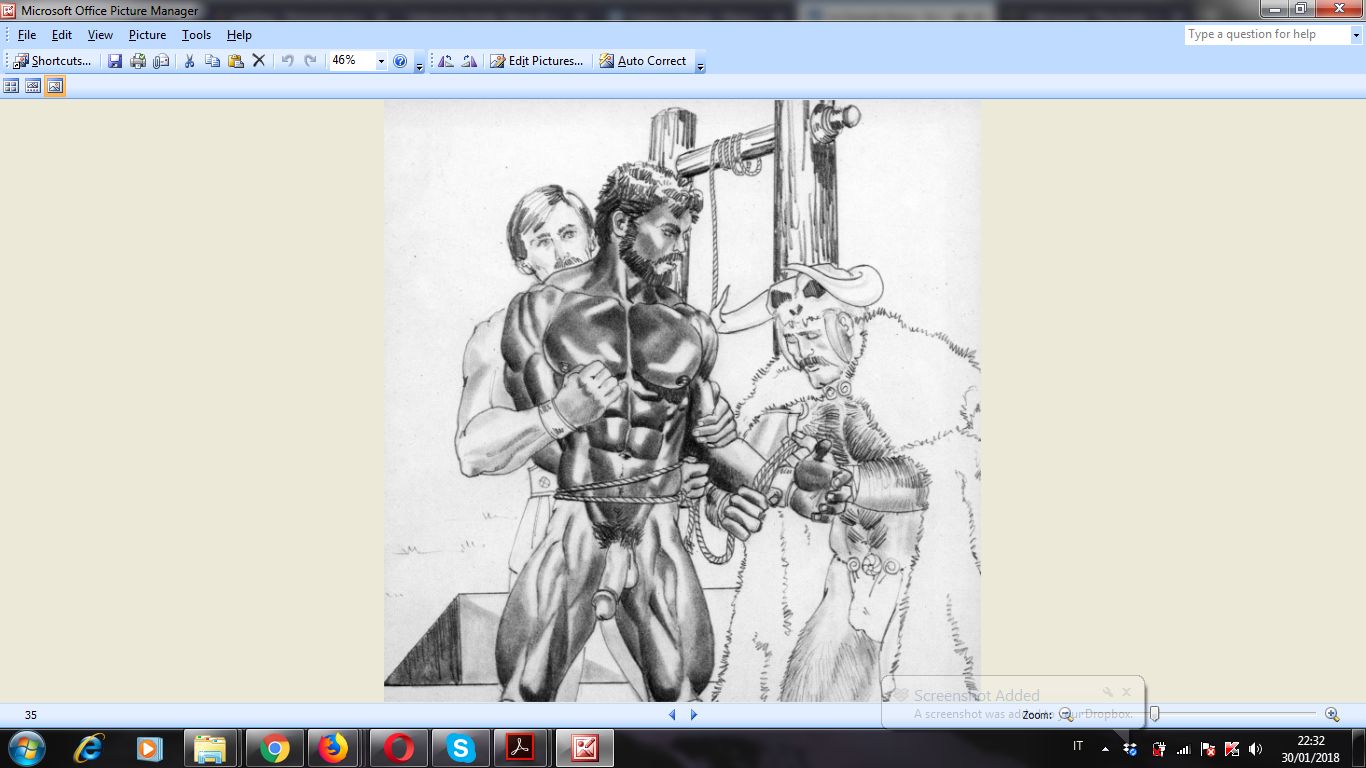Click the IT language indicator
This screenshot has width=1366, height=768.
point(1078,746)
